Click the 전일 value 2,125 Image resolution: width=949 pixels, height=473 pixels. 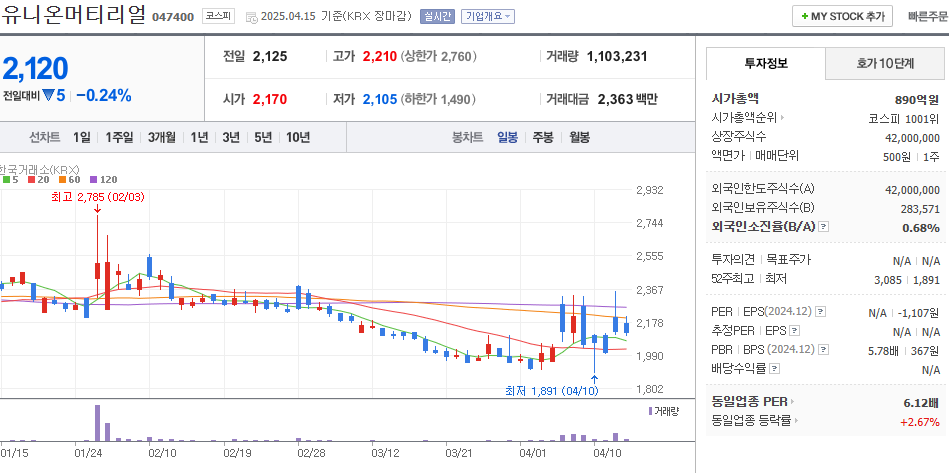coord(270,57)
